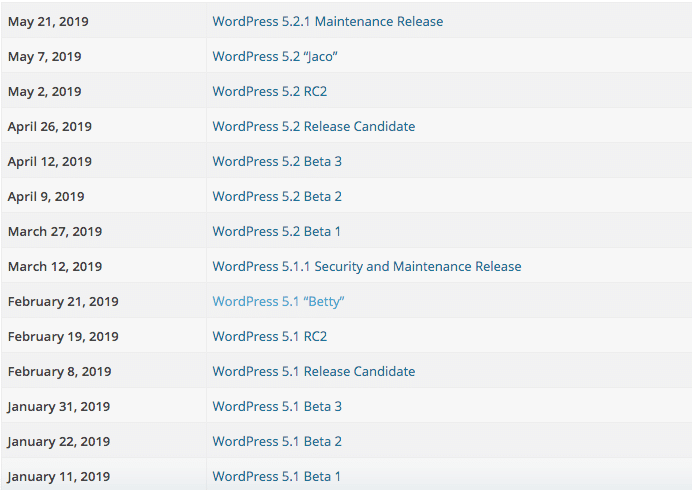Click the WordPress 5.2 Beta 2 link
This screenshot has width=692, height=490.
click(276, 196)
